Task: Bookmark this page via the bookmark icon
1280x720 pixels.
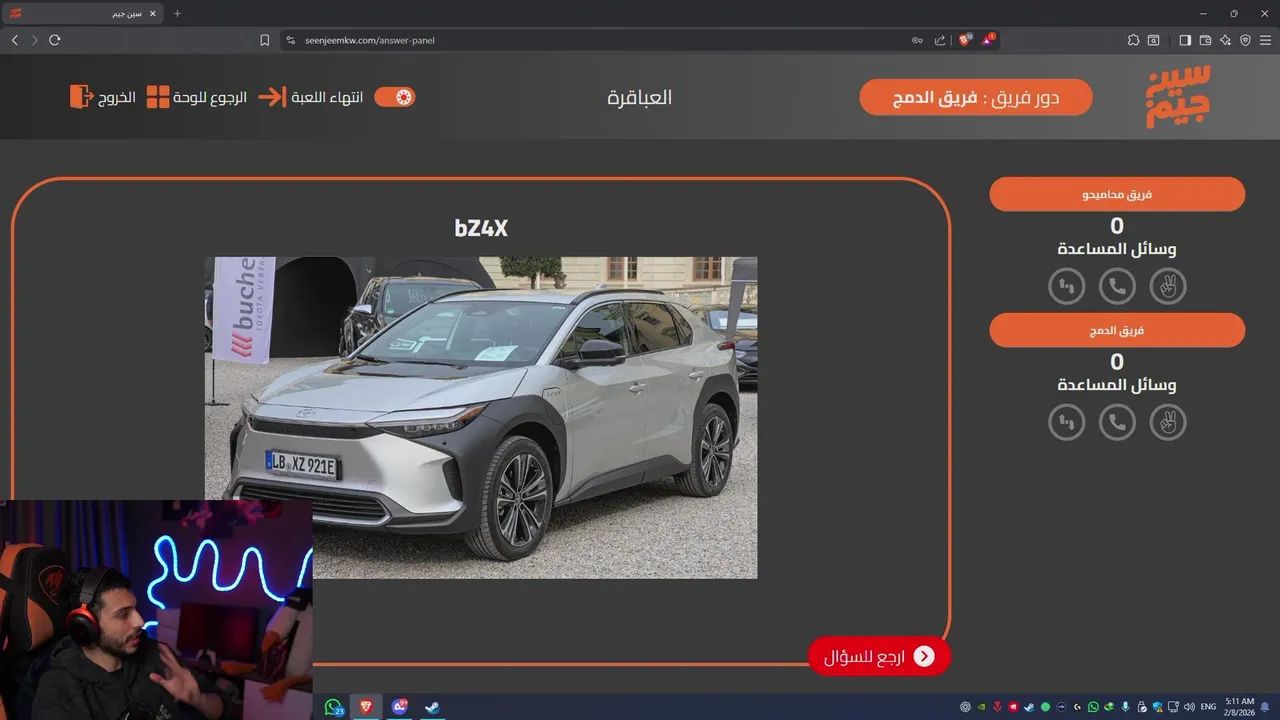Action: coord(264,40)
